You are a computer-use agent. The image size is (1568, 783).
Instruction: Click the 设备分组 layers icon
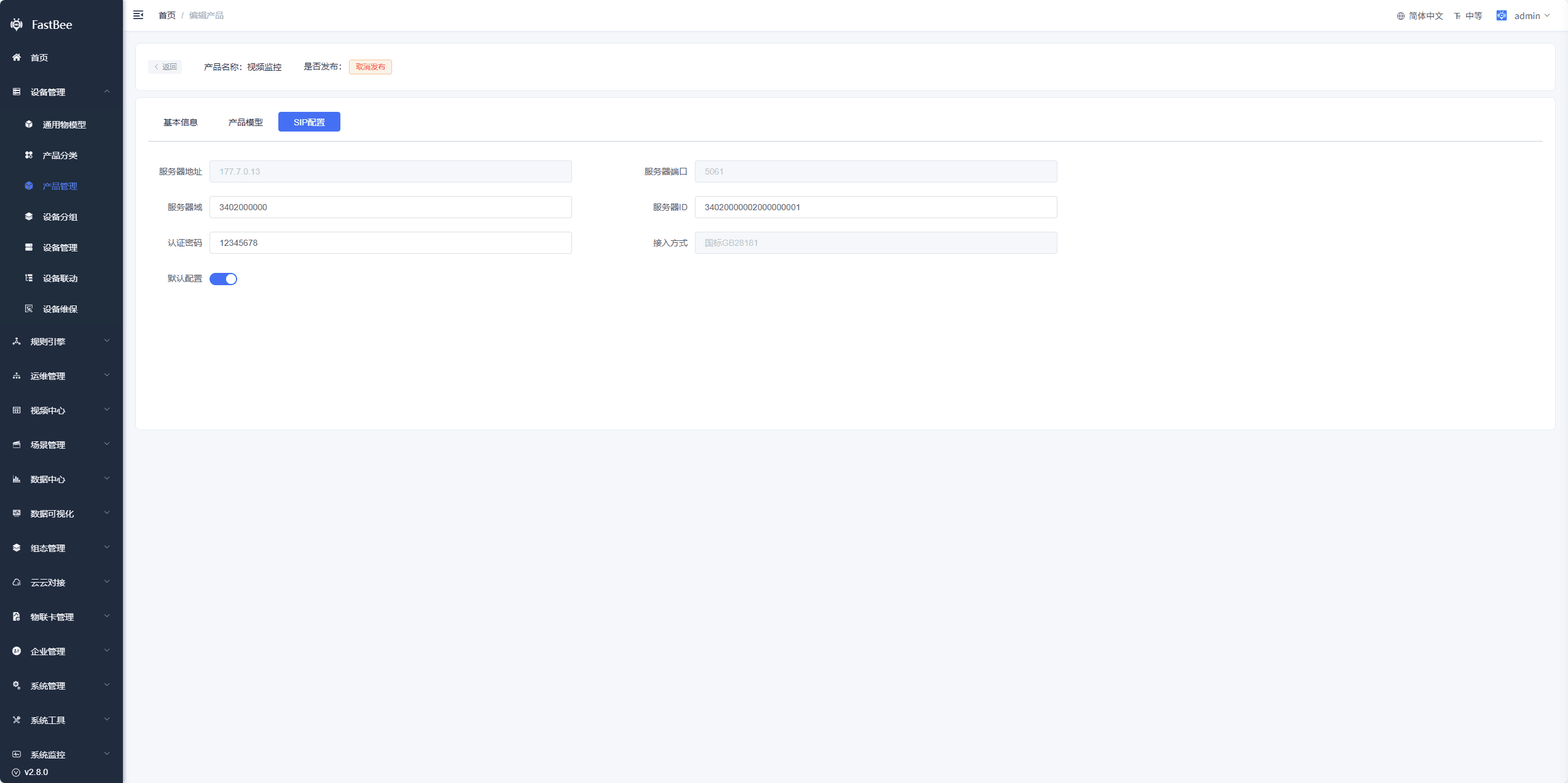(x=29, y=216)
